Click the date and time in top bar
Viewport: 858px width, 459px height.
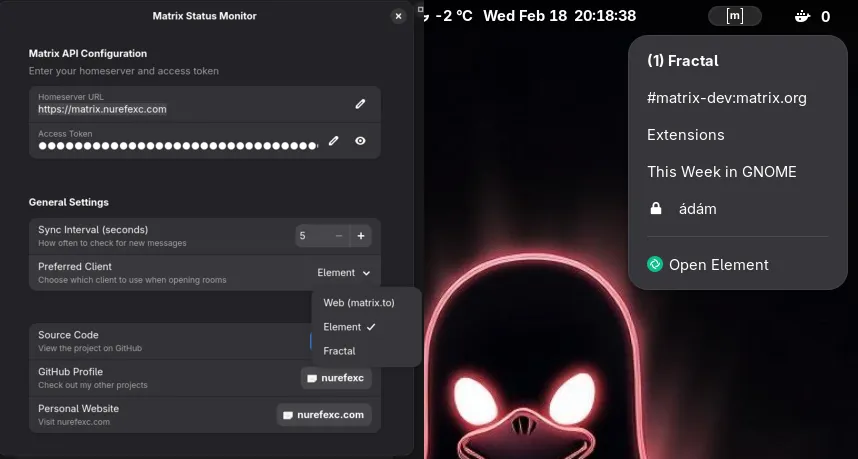[559, 16]
